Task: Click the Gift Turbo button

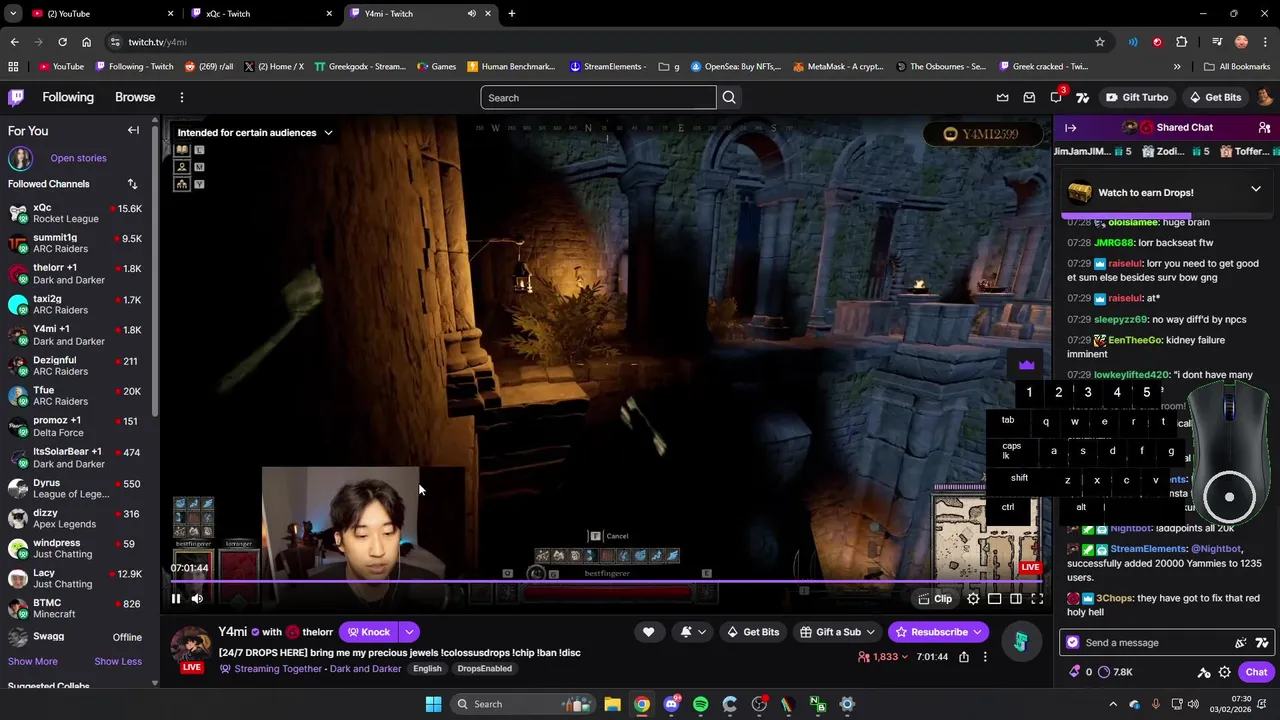Action: (x=1136, y=97)
